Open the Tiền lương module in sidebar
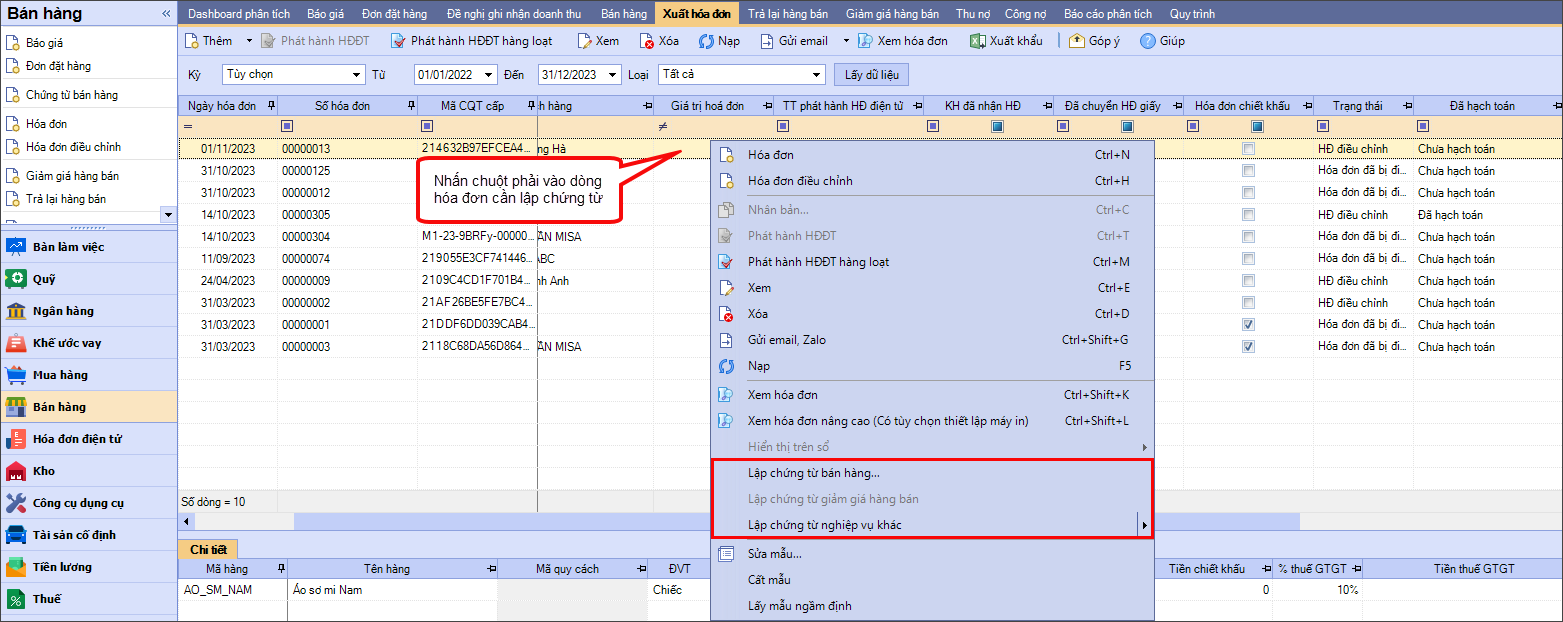 point(62,567)
